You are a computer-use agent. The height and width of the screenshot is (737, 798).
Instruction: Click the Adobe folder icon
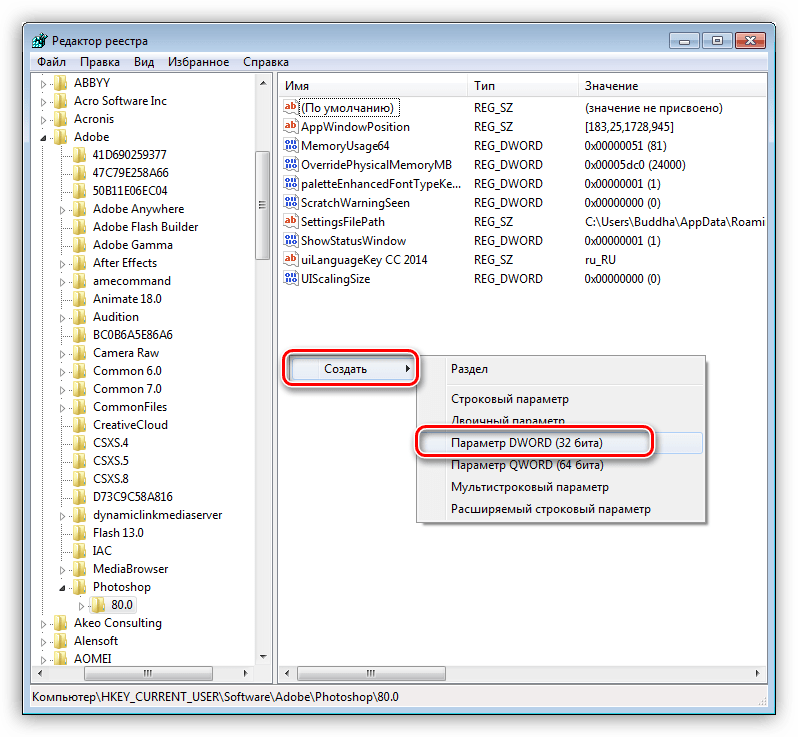coord(61,136)
